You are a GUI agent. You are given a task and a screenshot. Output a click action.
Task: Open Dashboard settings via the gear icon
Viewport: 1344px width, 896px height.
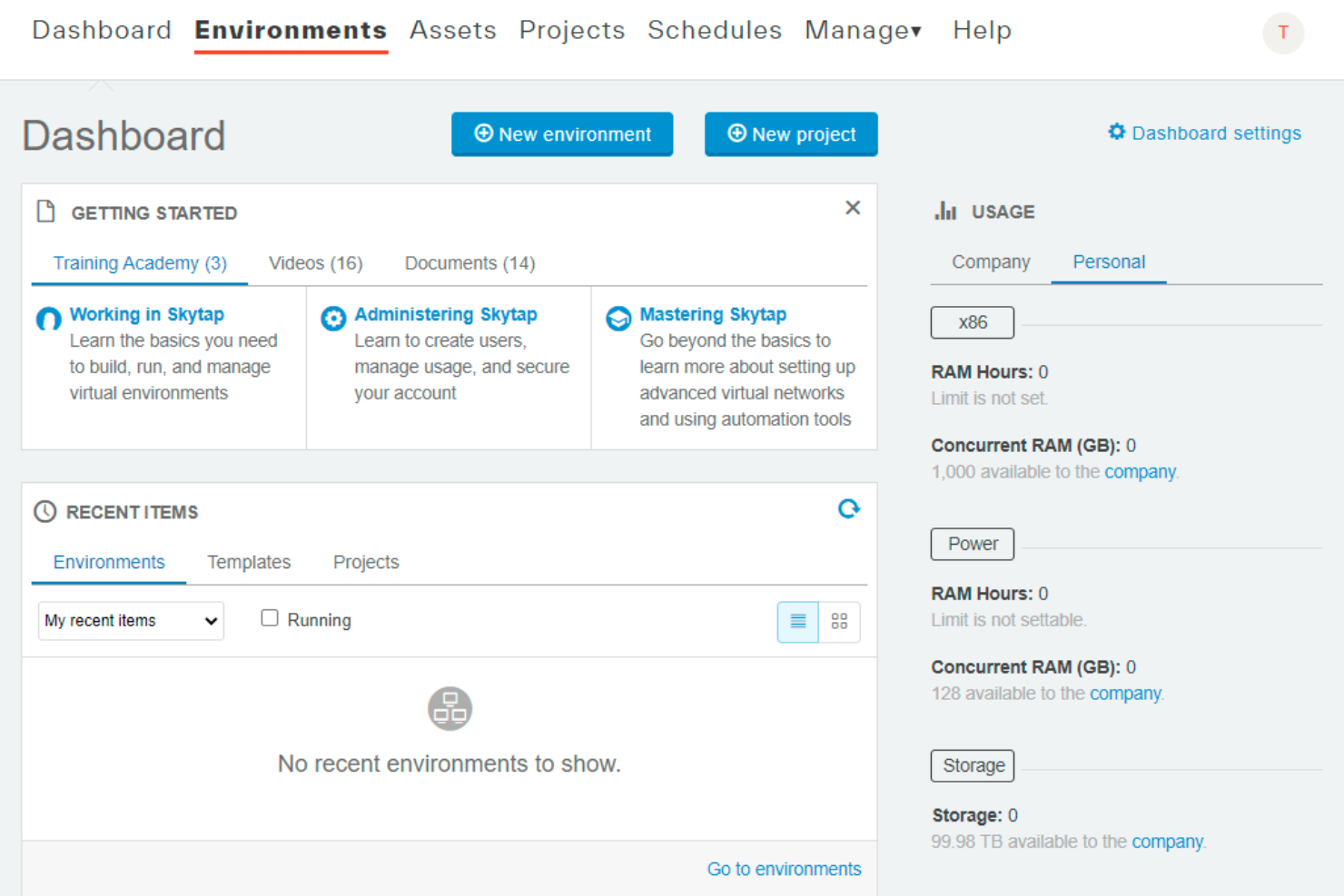(1116, 132)
